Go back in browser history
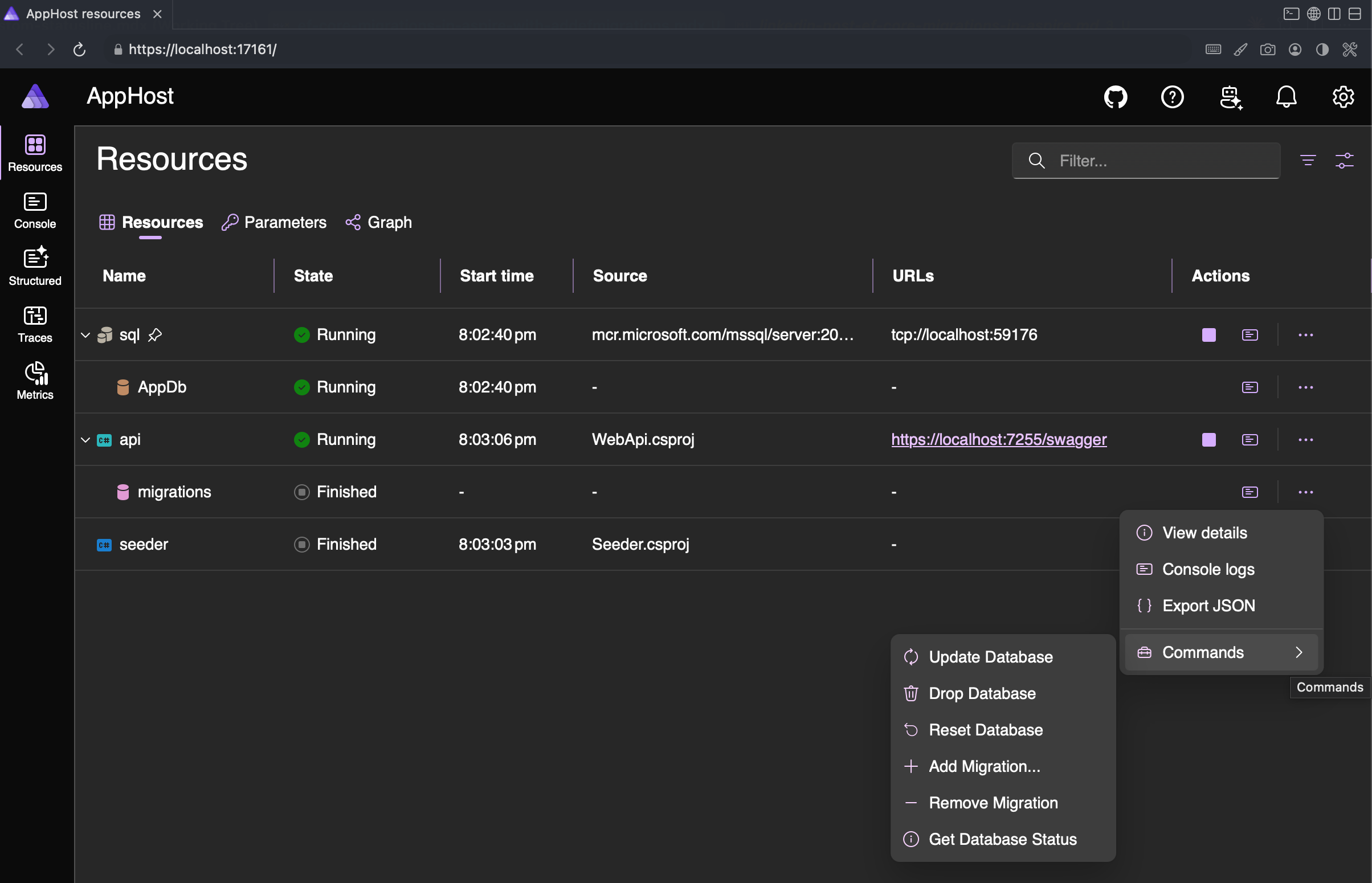Image resolution: width=1372 pixels, height=883 pixels. (x=20, y=50)
